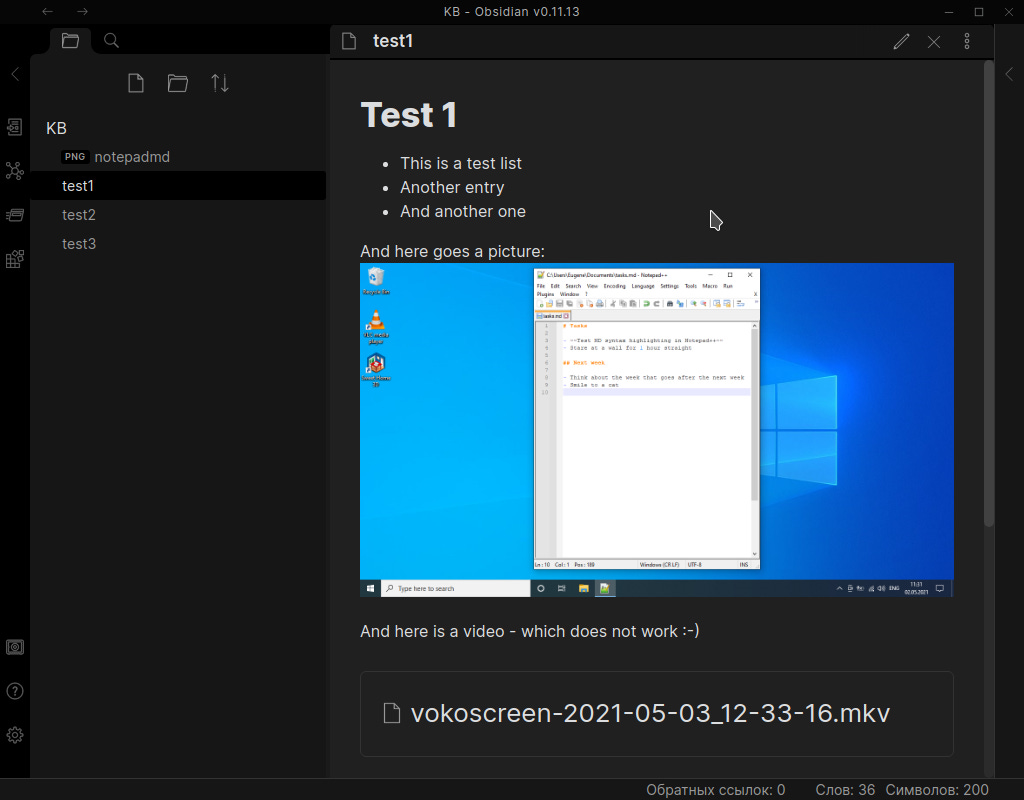Expand the right sidebar

(1009, 73)
